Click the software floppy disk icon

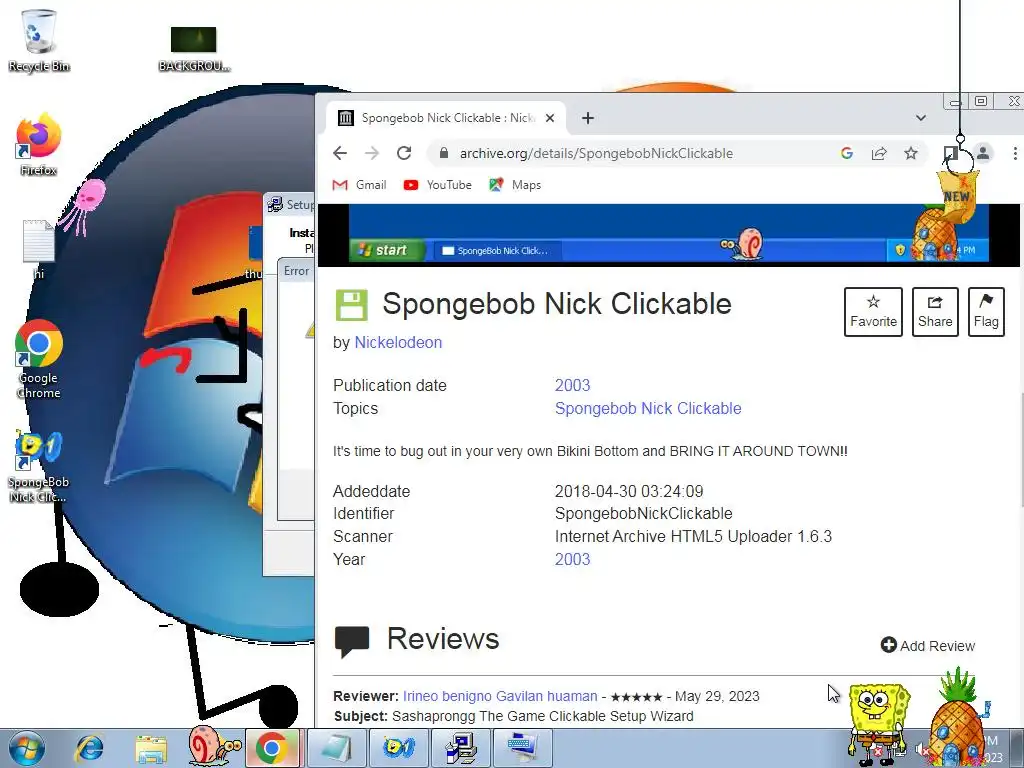[x=351, y=306]
